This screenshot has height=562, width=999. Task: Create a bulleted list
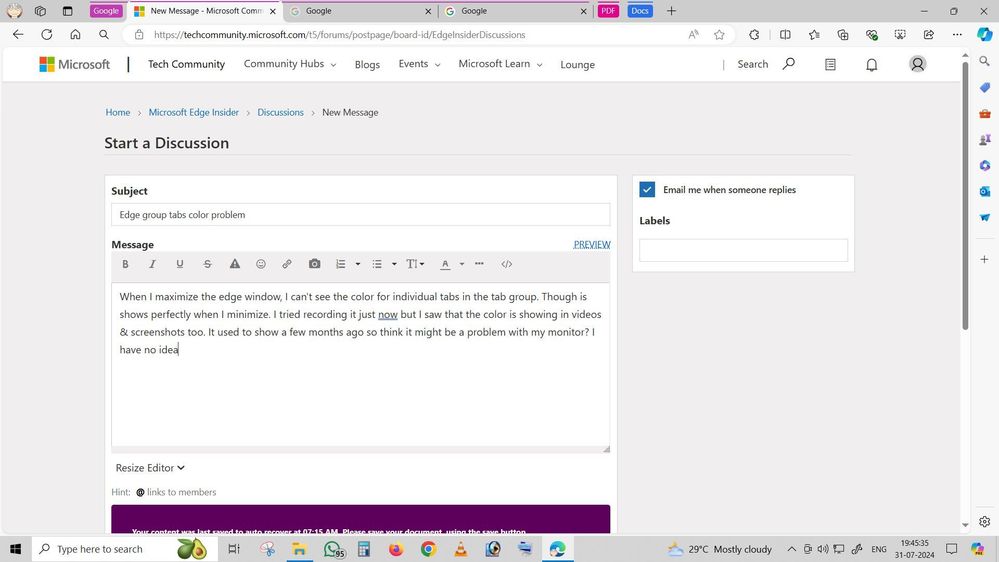[377, 264]
